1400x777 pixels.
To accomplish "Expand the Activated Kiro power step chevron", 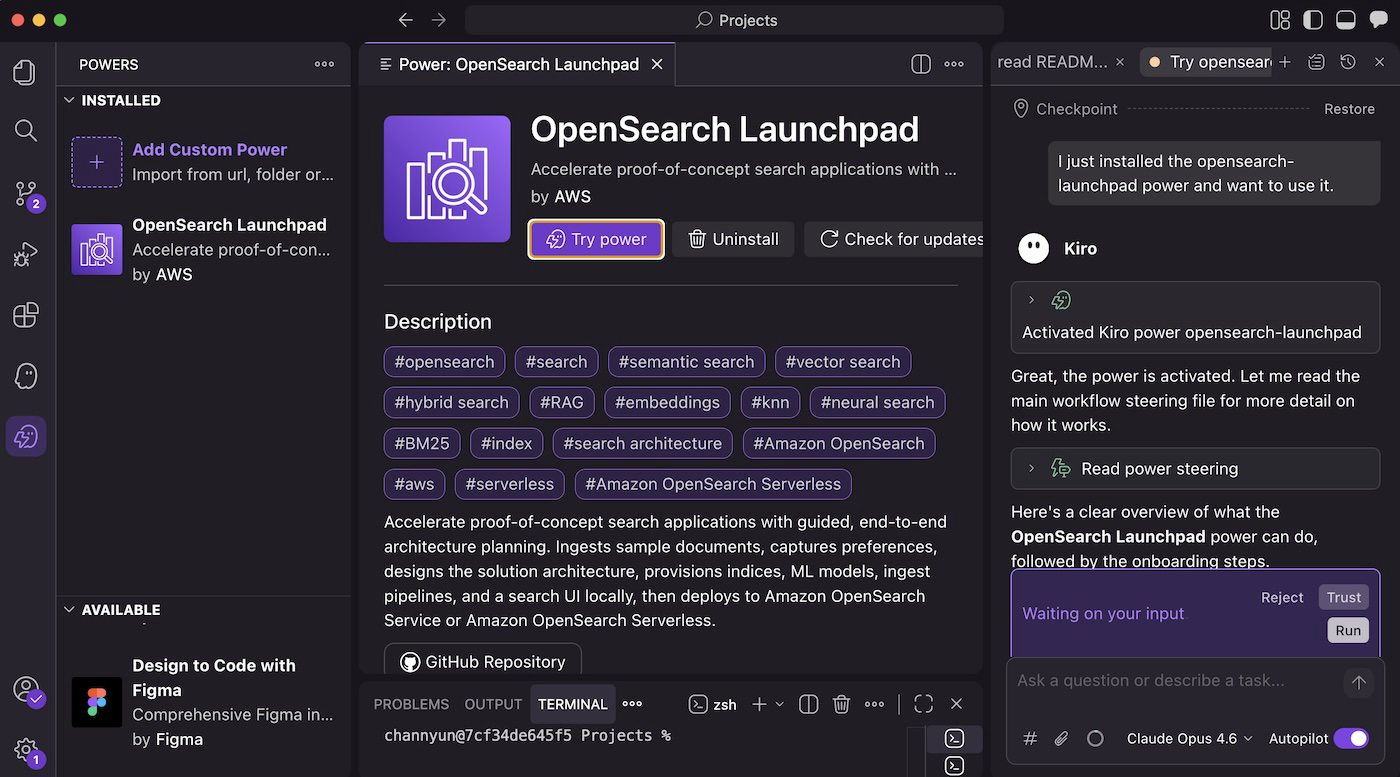I will click(x=1031, y=300).
